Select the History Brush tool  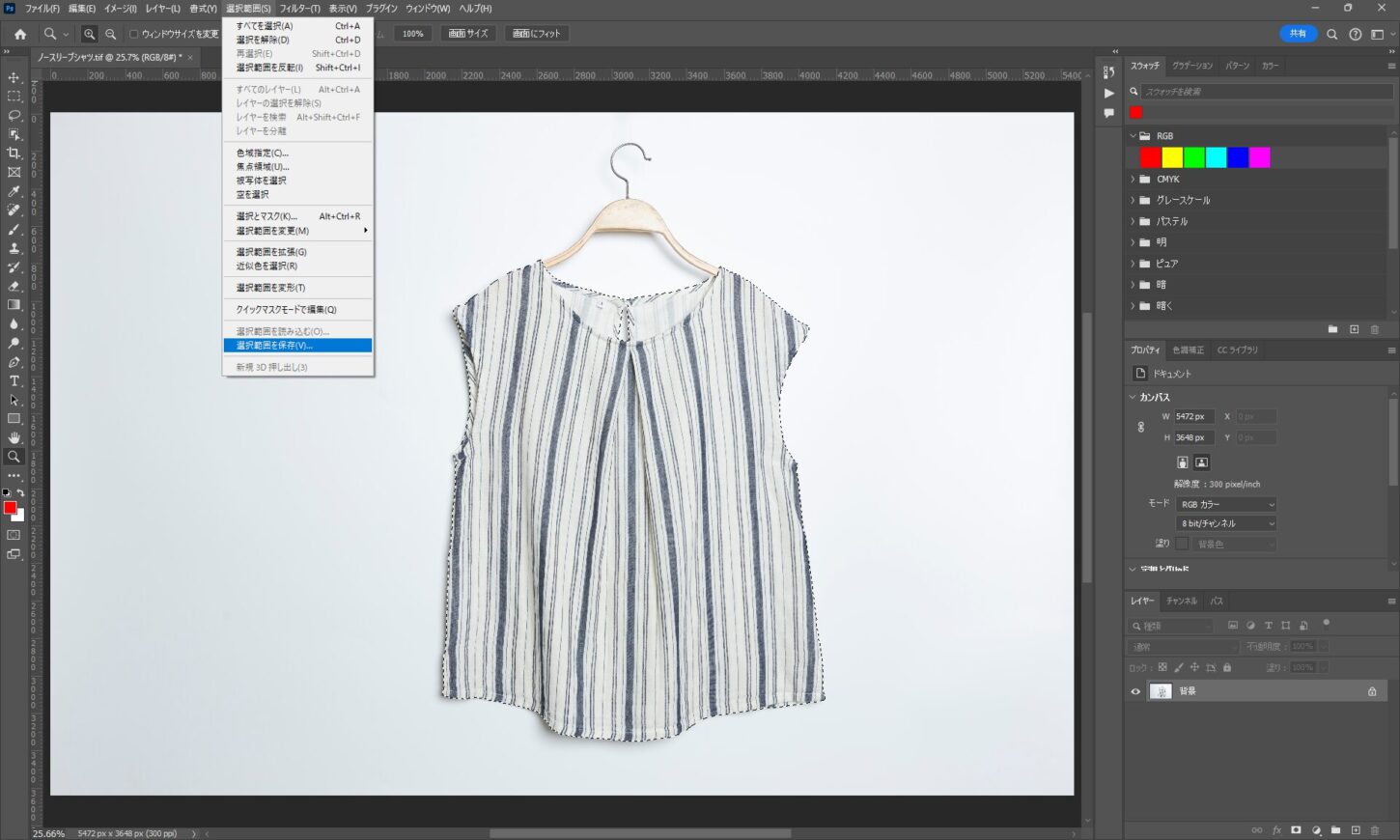click(x=14, y=267)
